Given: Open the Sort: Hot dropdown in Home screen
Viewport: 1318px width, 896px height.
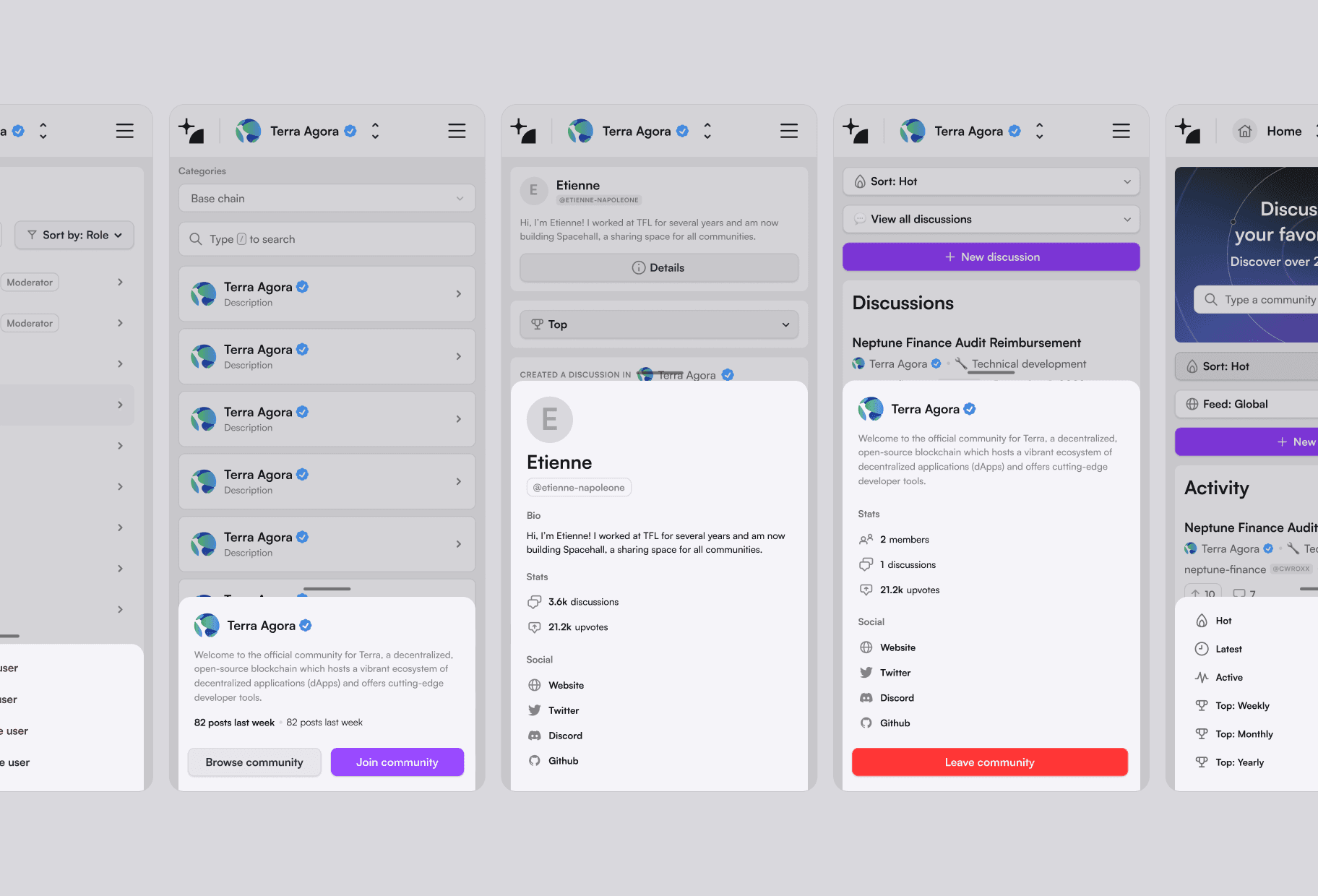Looking at the screenshot, I should pyautogui.click(x=1247, y=366).
